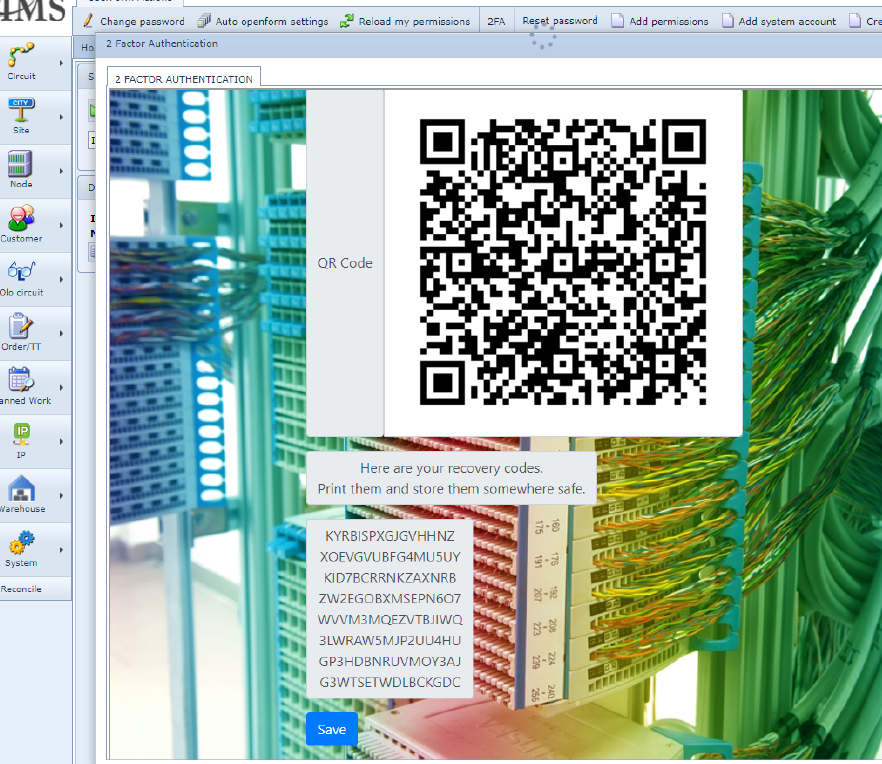
Task: Expand the Planned Work submenu arrow
Action: pos(61,388)
